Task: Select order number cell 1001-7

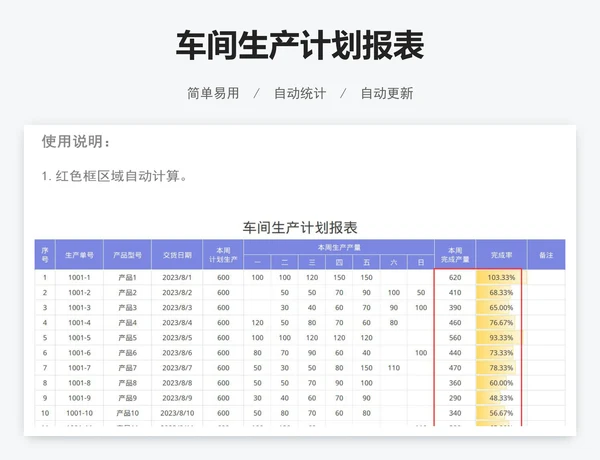Action: (79, 368)
